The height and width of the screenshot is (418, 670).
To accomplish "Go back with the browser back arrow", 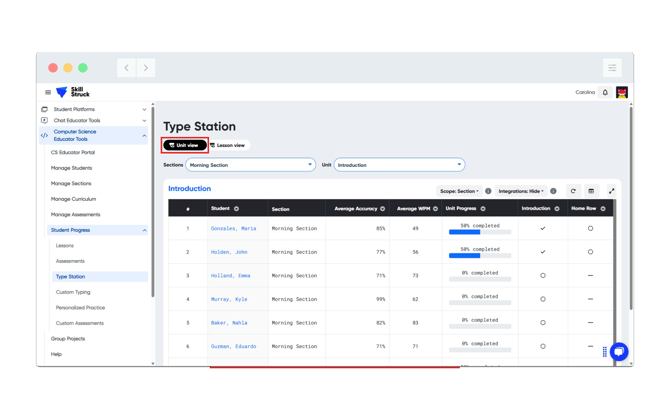I will coord(126,68).
